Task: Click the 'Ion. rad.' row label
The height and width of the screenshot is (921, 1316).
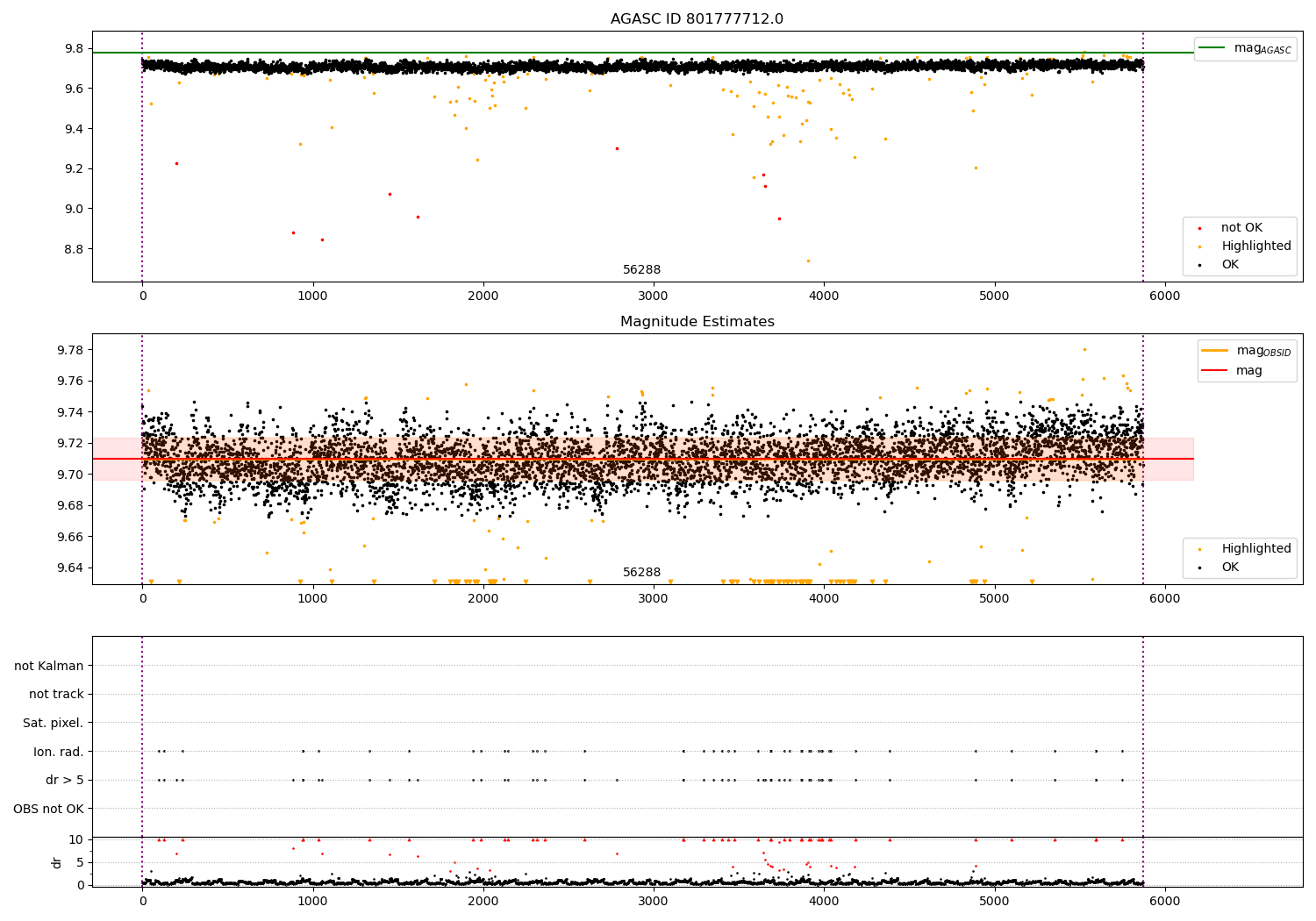Action: (x=59, y=752)
